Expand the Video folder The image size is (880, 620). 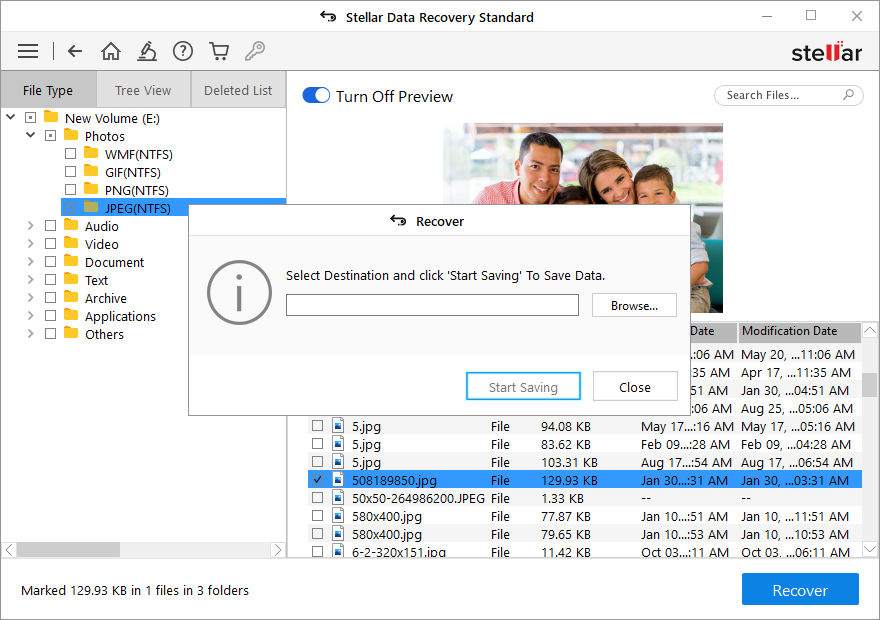point(30,243)
